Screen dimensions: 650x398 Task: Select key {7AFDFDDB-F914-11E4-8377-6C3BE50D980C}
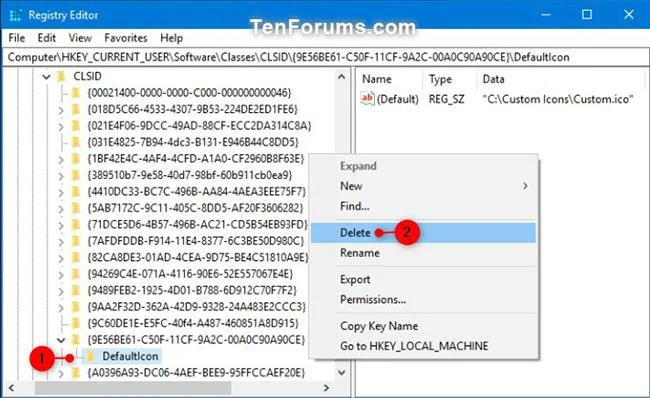(196, 241)
